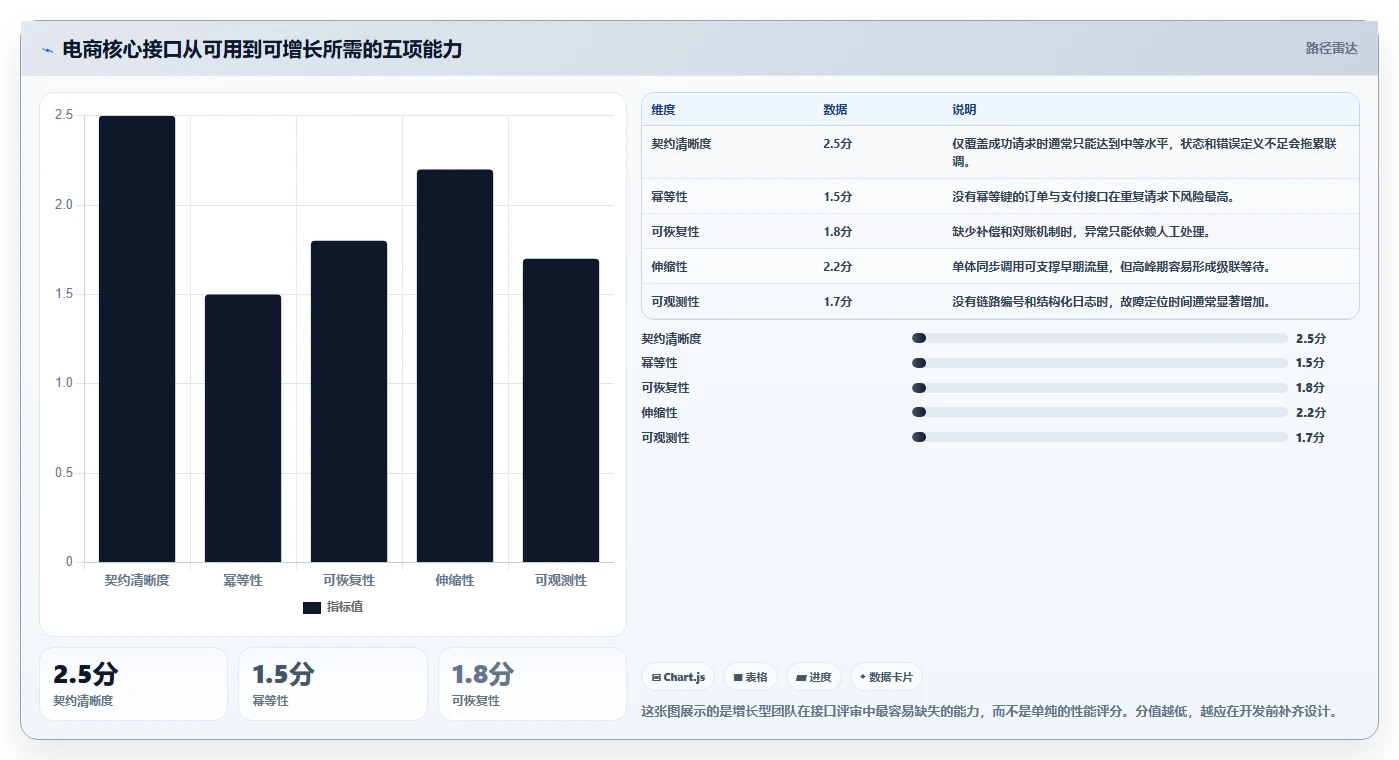Click the description starting 单体同步调用

[1111, 267]
